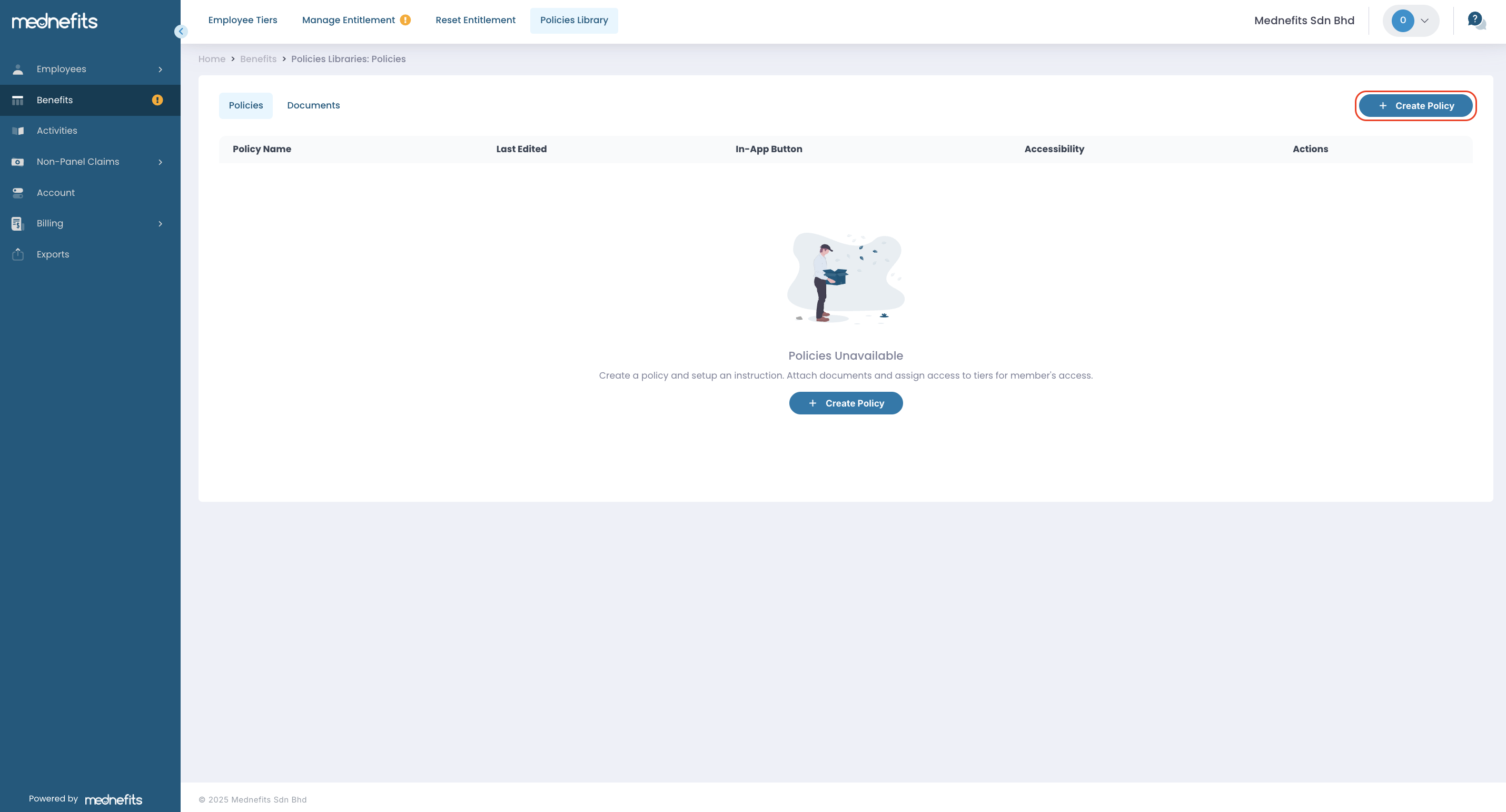1506x812 pixels.
Task: Click the Employees person icon
Action: (18, 69)
